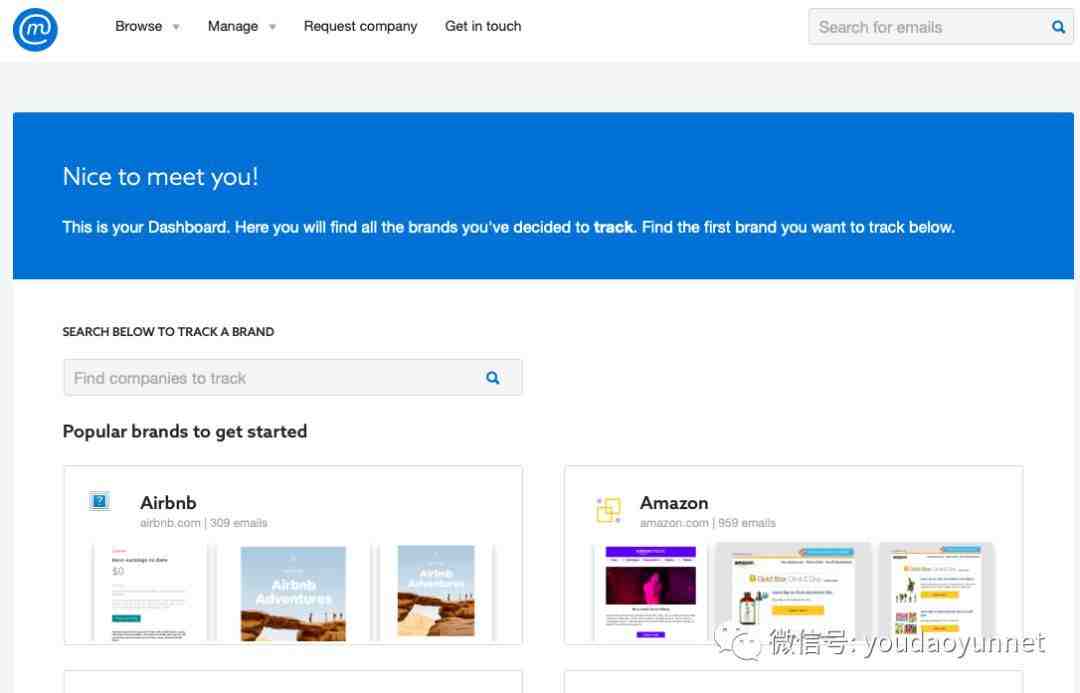Image resolution: width=1080 pixels, height=693 pixels.
Task: Click 'airbnb.com | 309 emails' text
Action: click(203, 523)
